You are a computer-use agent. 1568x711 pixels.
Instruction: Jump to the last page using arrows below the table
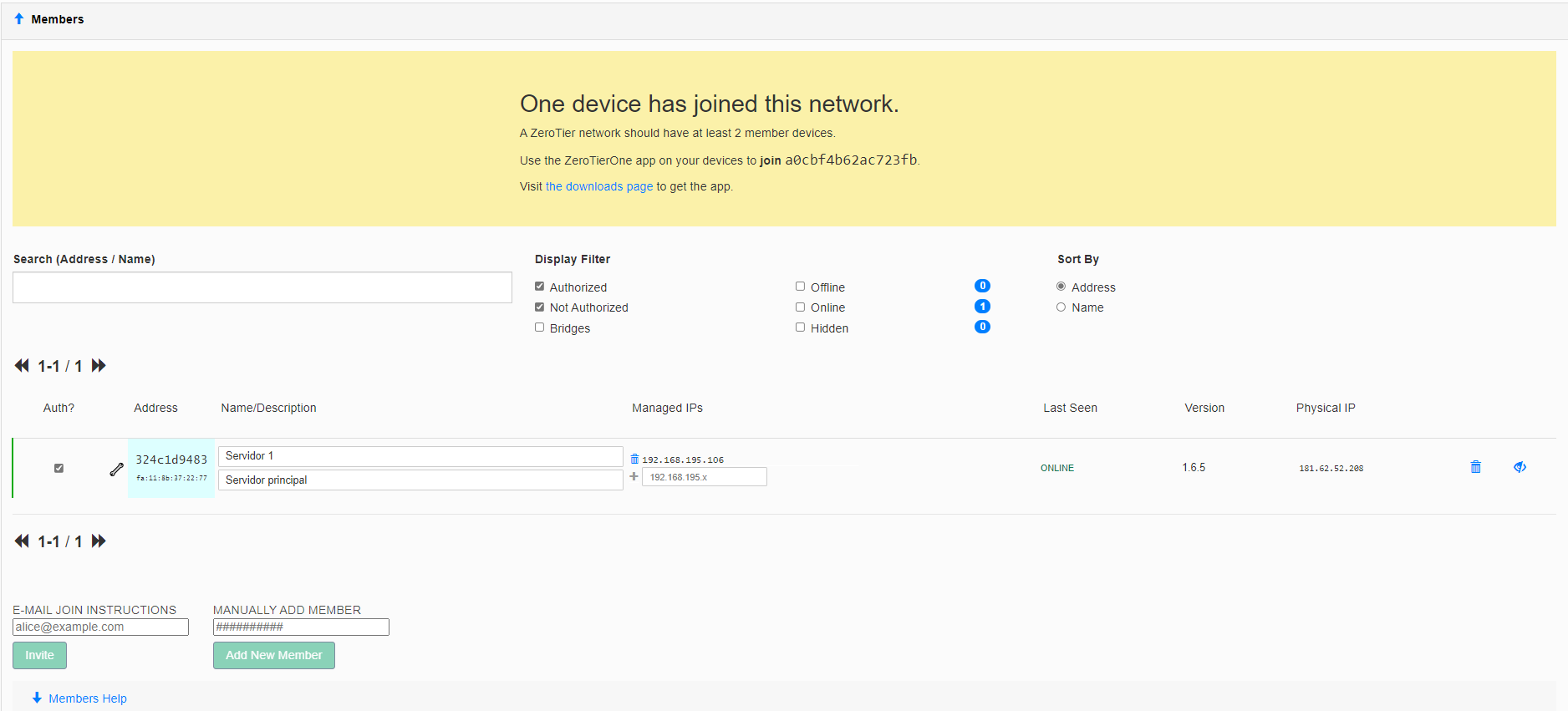[x=99, y=541]
